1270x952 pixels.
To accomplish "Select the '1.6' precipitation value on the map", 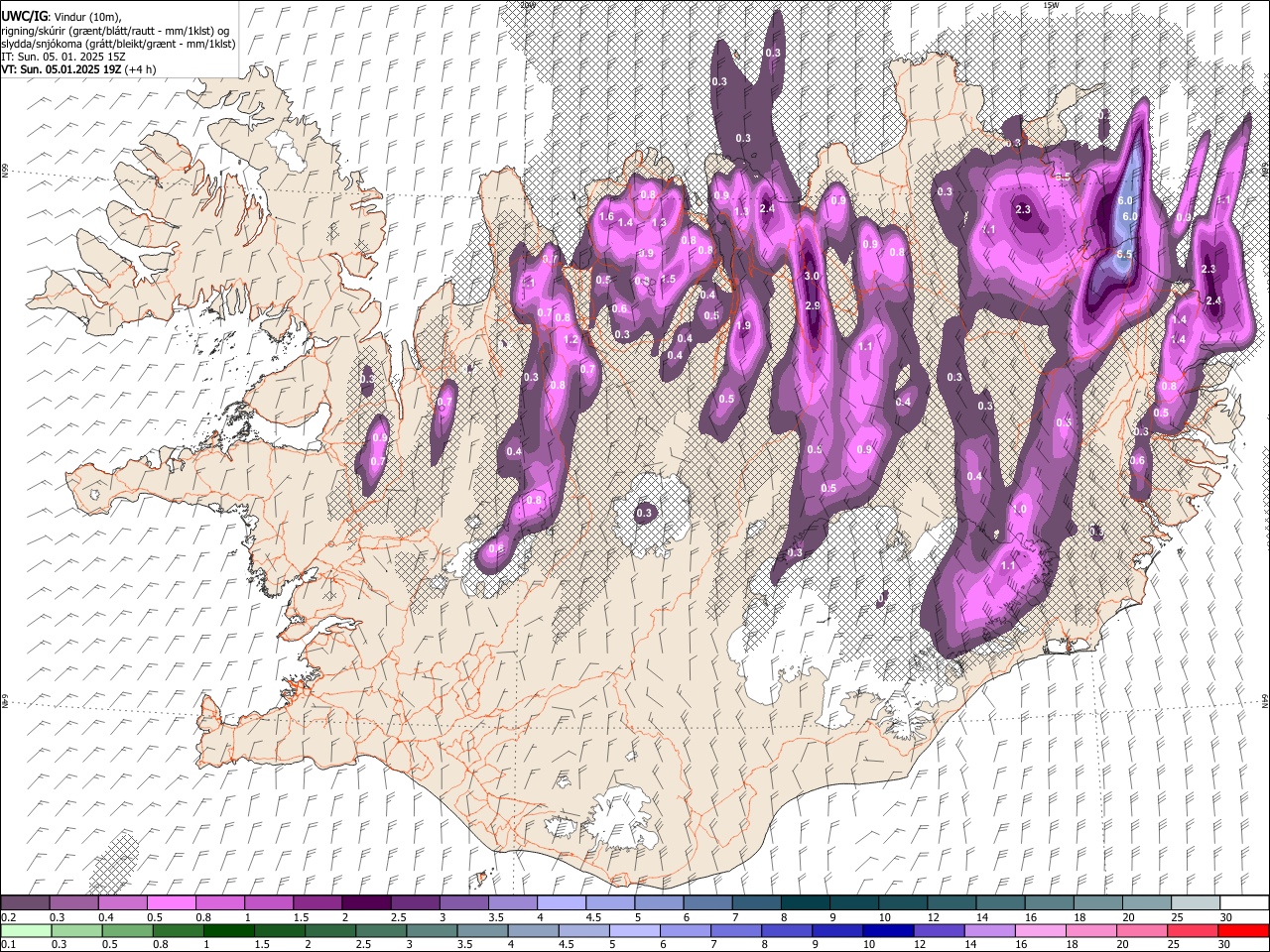I will pyautogui.click(x=607, y=216).
